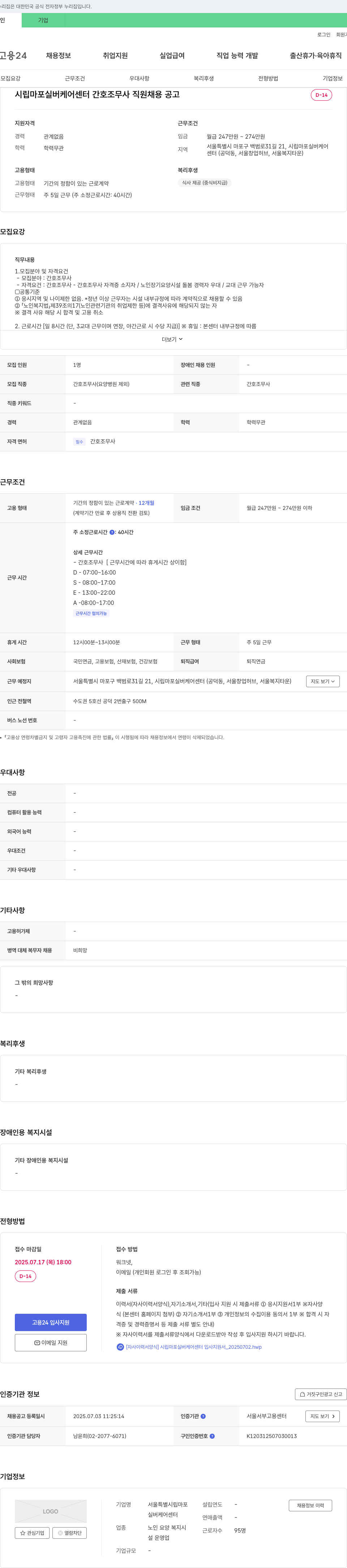Click the job posting title heading
Viewport: 347px width, 1568px height.
point(97,94)
